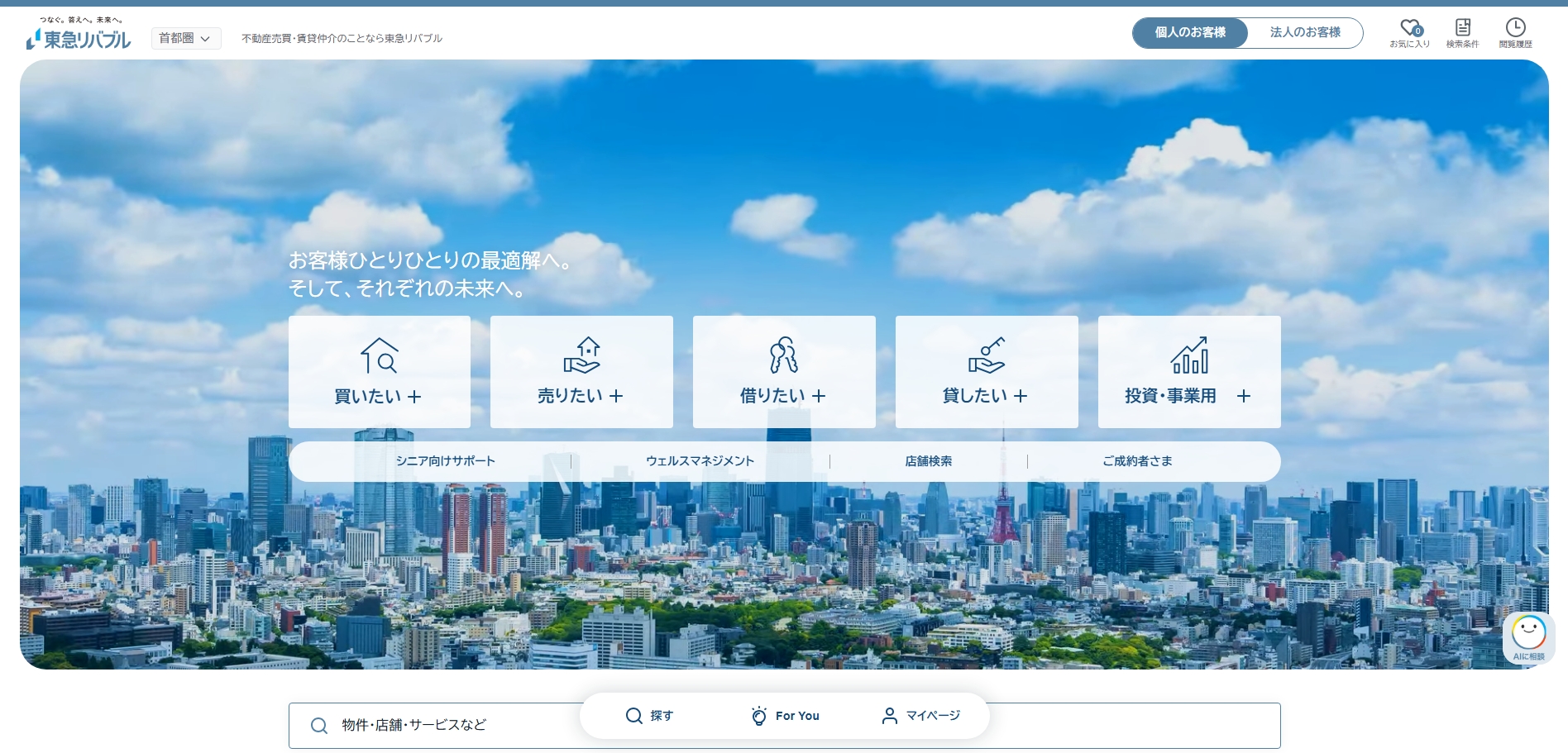The image size is (1568, 753).
Task: Open the AIに相談 chat assistant
Action: pyautogui.click(x=1529, y=636)
